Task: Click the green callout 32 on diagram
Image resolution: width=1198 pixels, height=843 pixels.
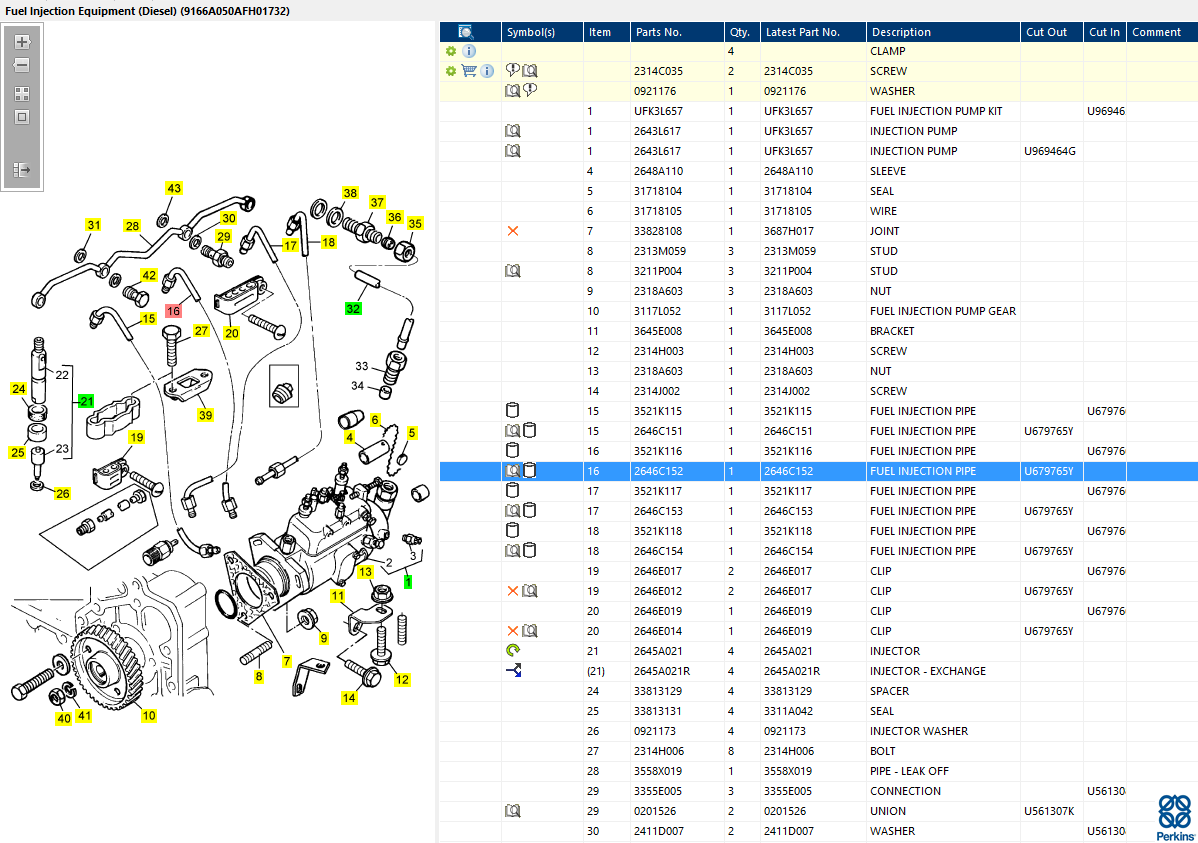Action: [353, 308]
